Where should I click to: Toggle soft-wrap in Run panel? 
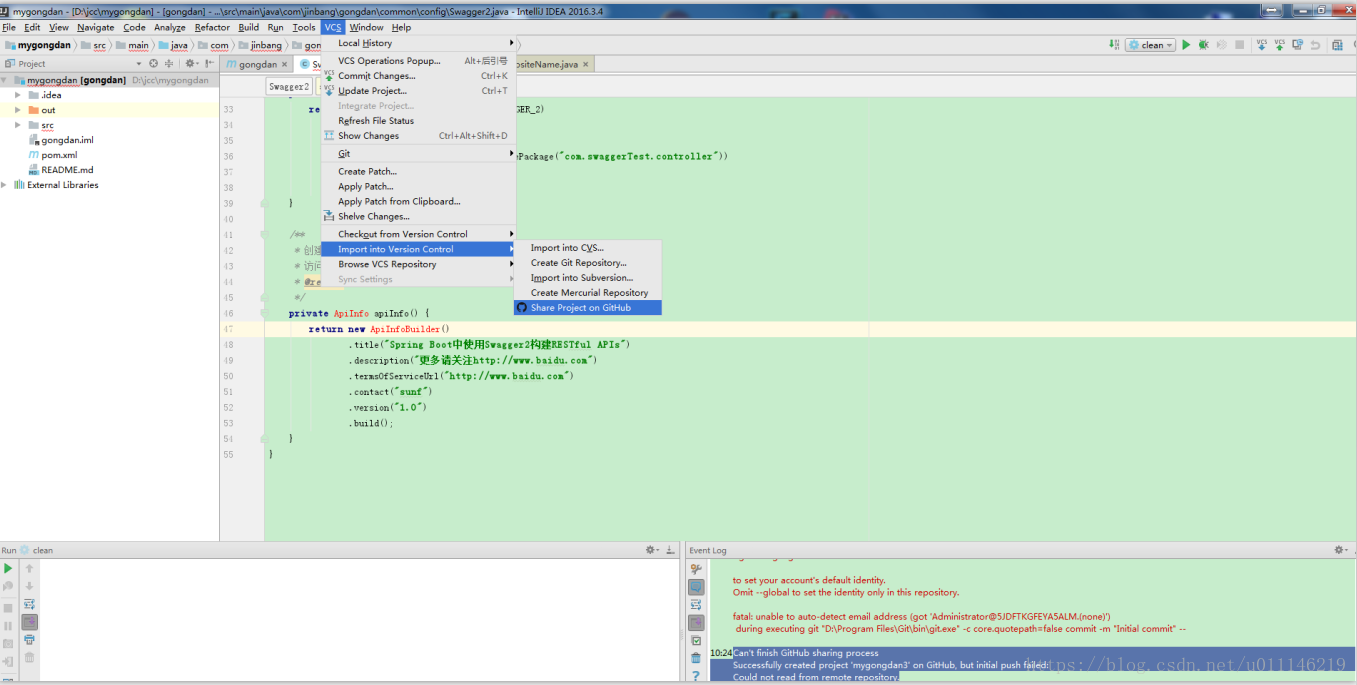click(30, 604)
